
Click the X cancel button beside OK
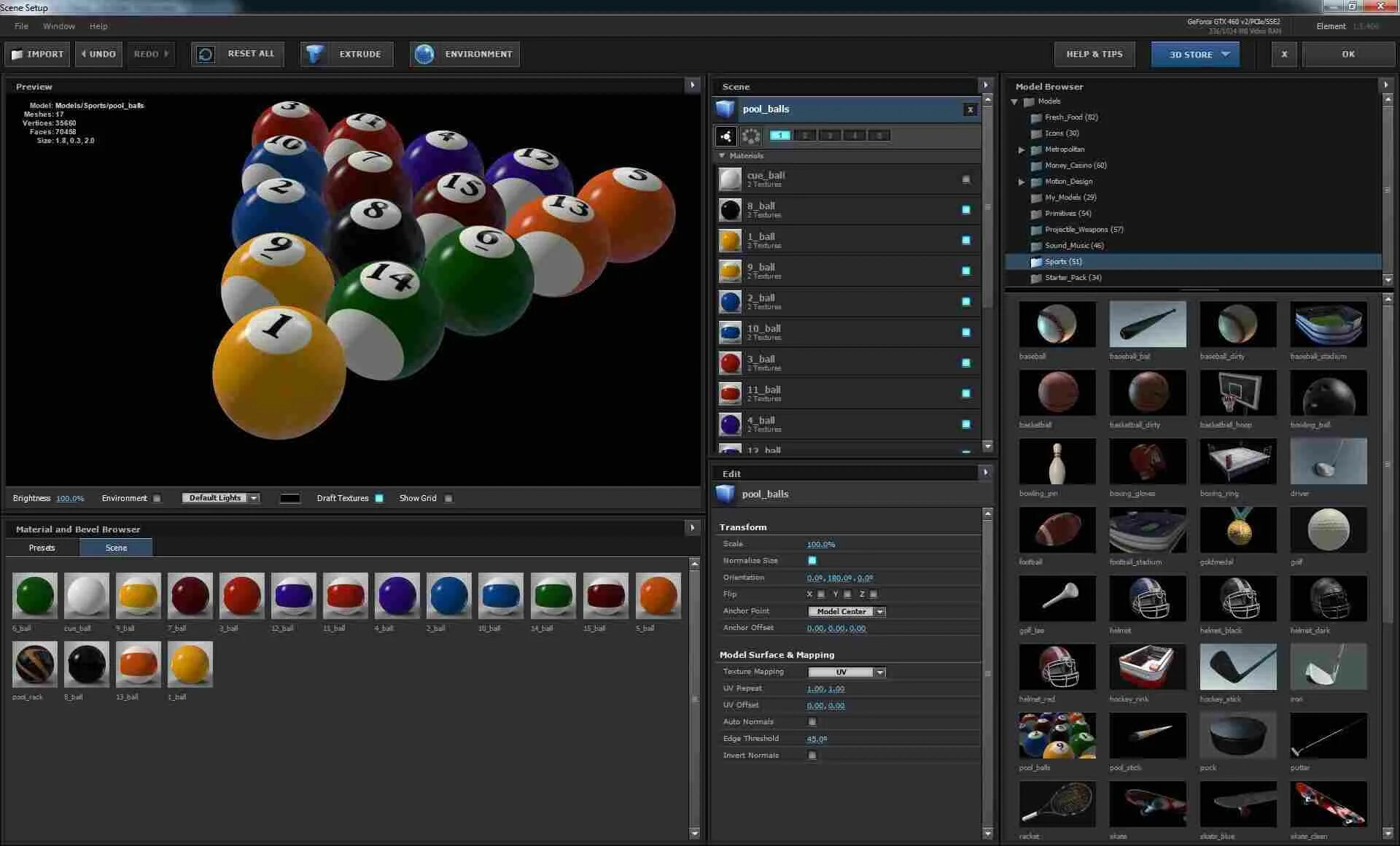pos(1284,54)
